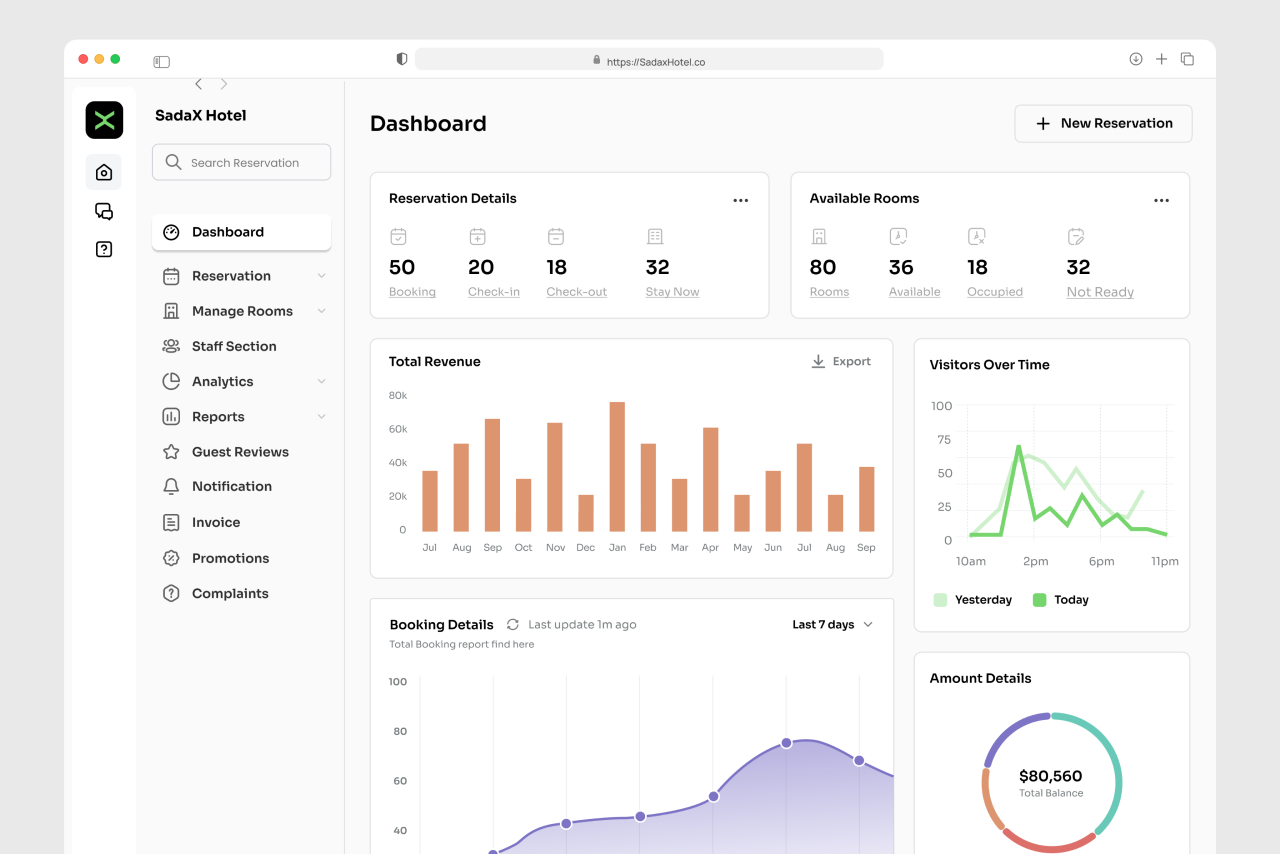
Task: Click the browser downloads icon
Action: click(1136, 59)
